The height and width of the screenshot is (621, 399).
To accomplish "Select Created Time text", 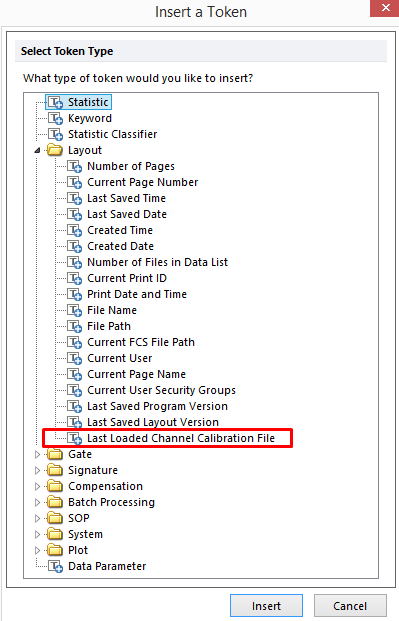I will (120, 230).
